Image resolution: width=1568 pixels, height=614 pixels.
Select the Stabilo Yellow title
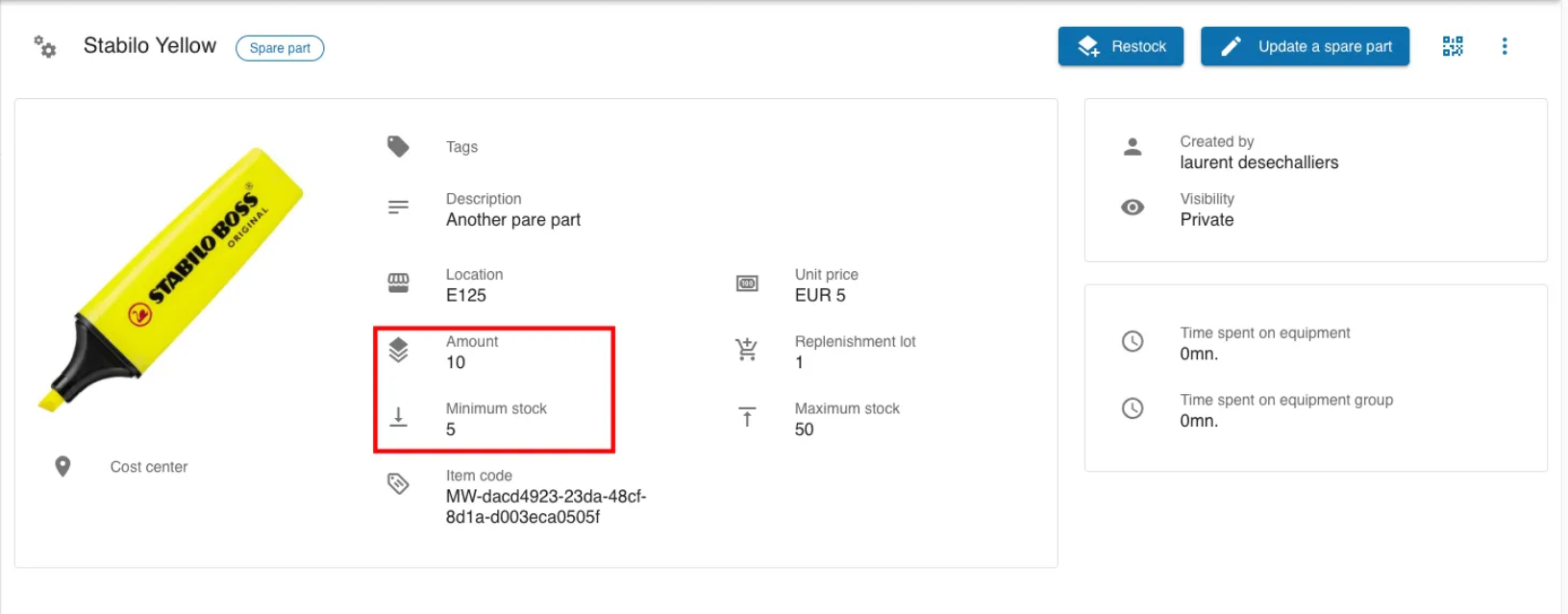(150, 46)
